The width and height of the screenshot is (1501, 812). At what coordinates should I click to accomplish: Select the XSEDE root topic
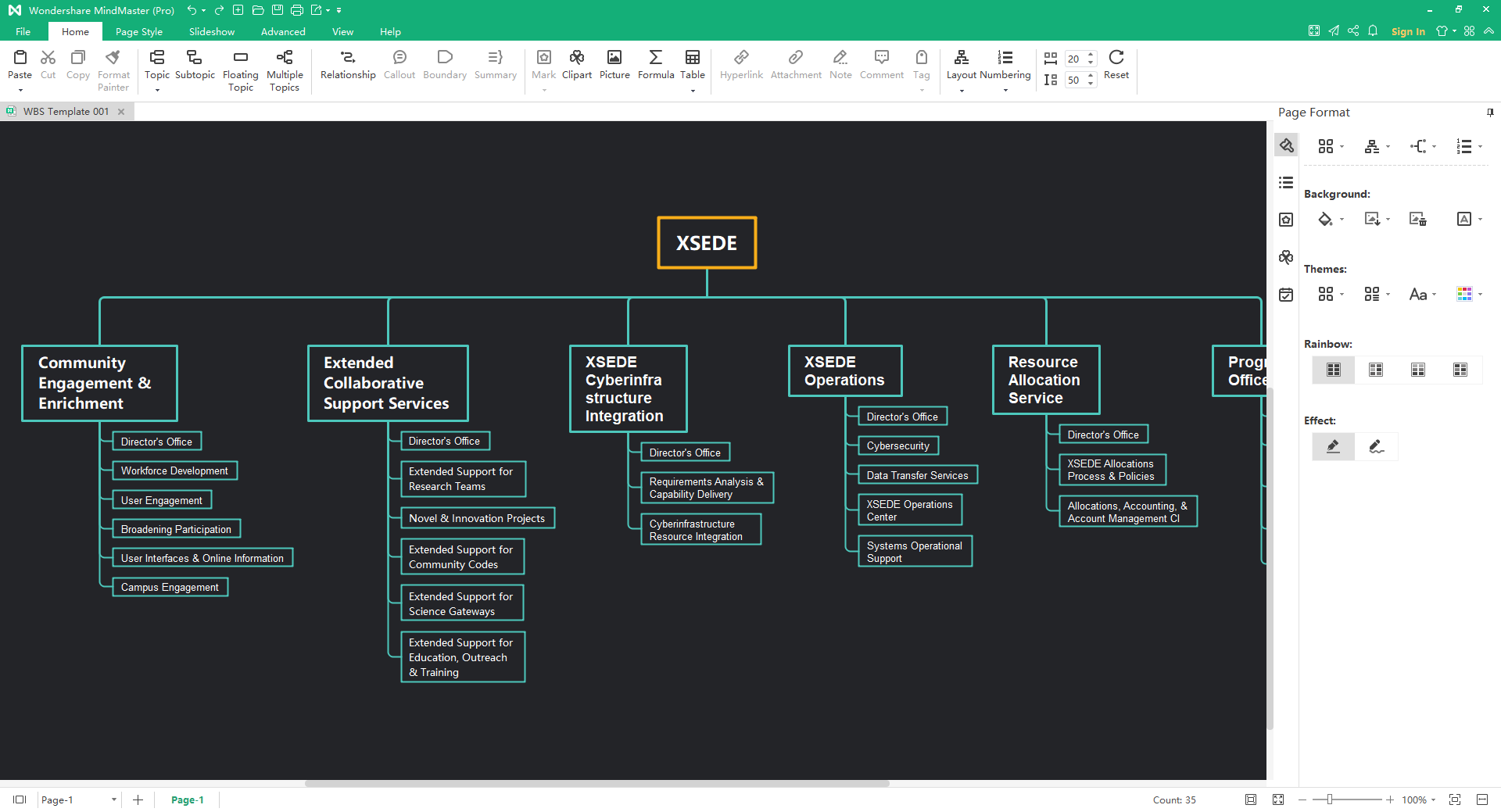click(707, 243)
